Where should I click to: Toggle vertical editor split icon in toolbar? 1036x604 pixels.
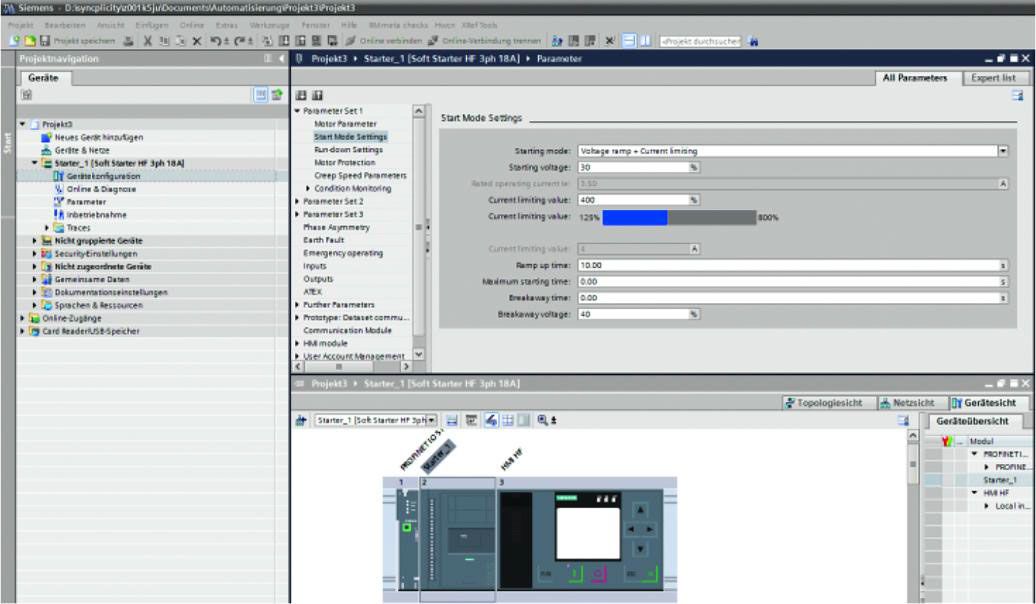pos(645,41)
